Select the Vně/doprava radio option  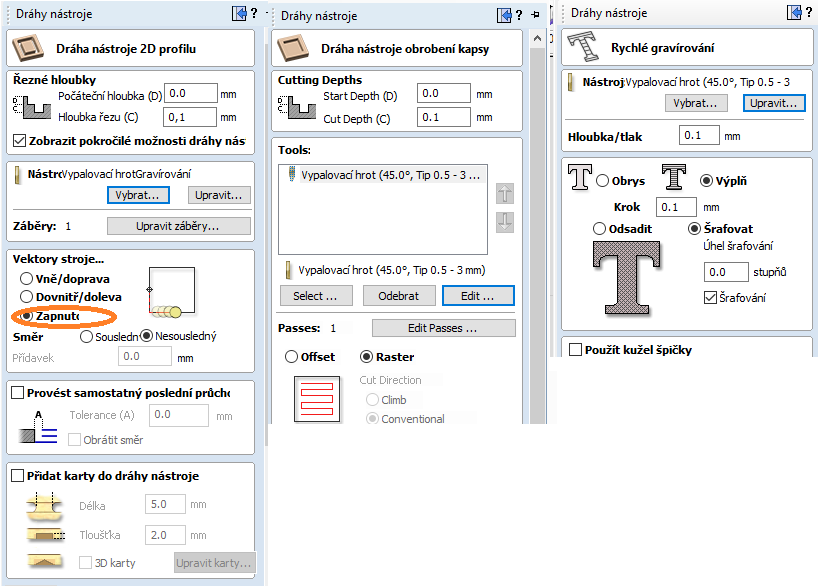[27, 279]
